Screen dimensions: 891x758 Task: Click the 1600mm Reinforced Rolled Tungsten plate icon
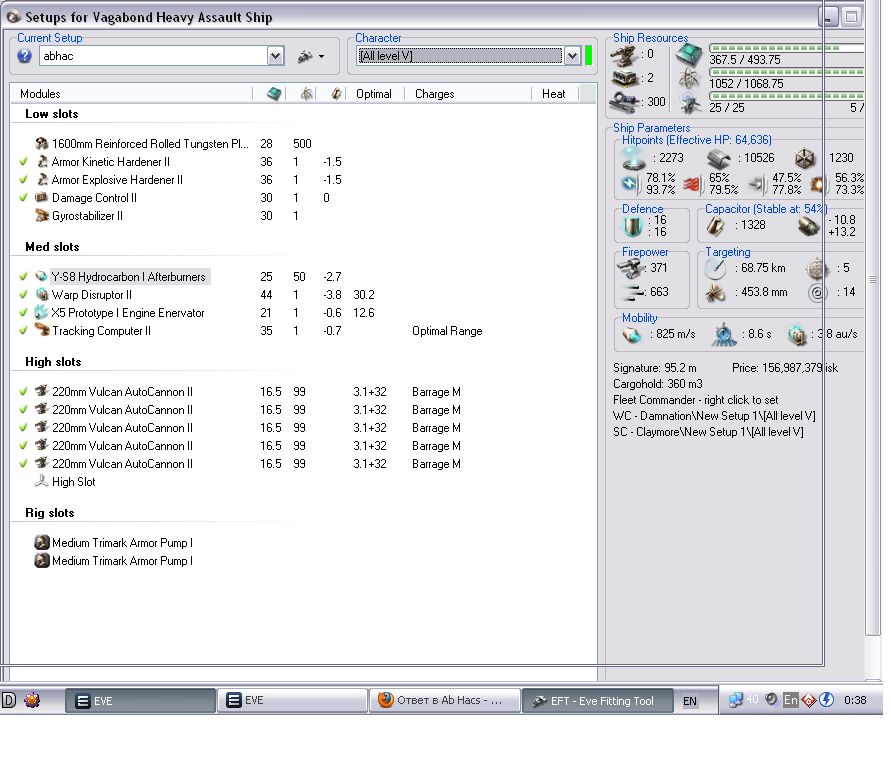41,144
